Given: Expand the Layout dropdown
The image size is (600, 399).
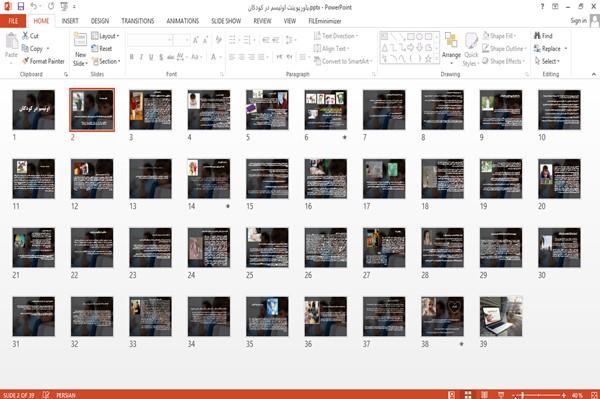Looking at the screenshot, I should 105,36.
